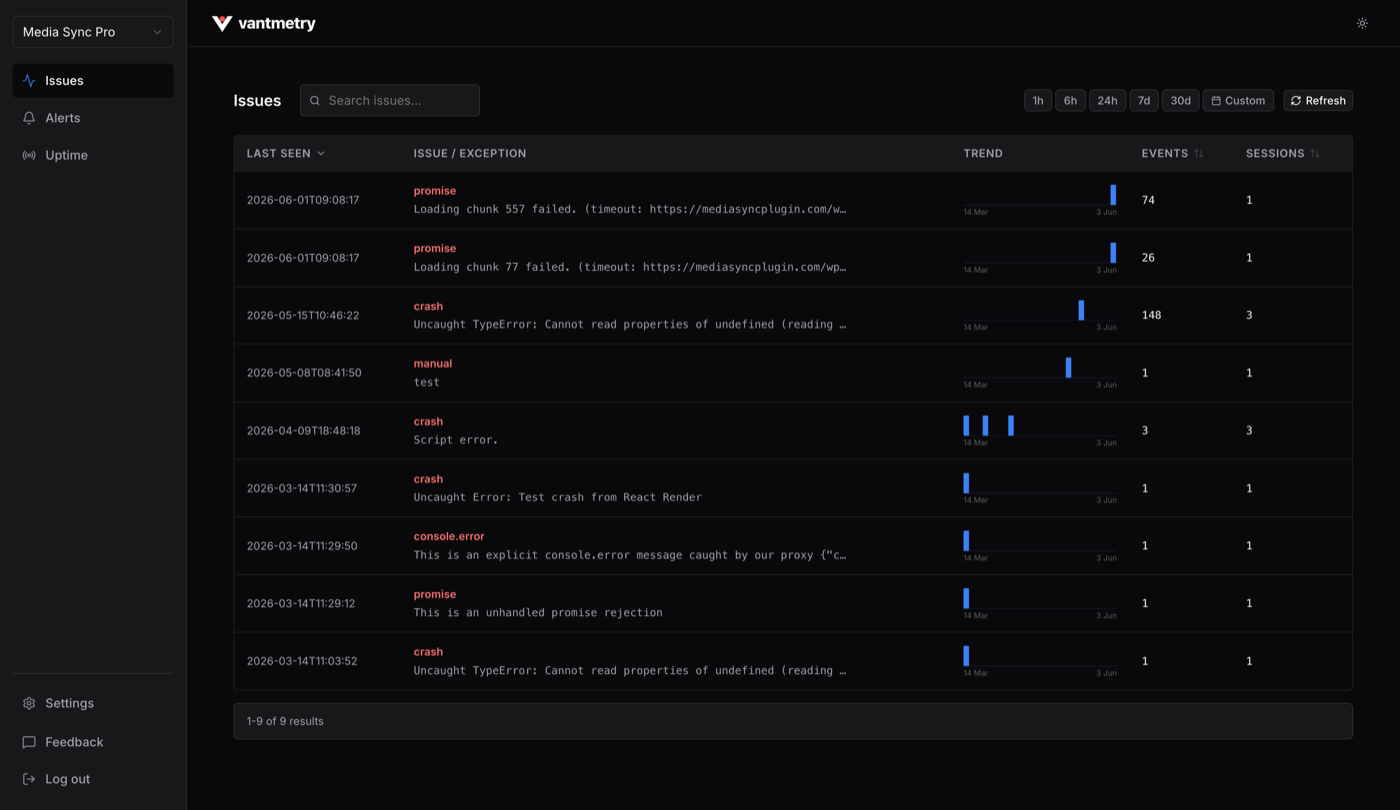Open the Alerts sidebar item
Image resolution: width=1400 pixels, height=810 pixels.
pyautogui.click(x=93, y=118)
